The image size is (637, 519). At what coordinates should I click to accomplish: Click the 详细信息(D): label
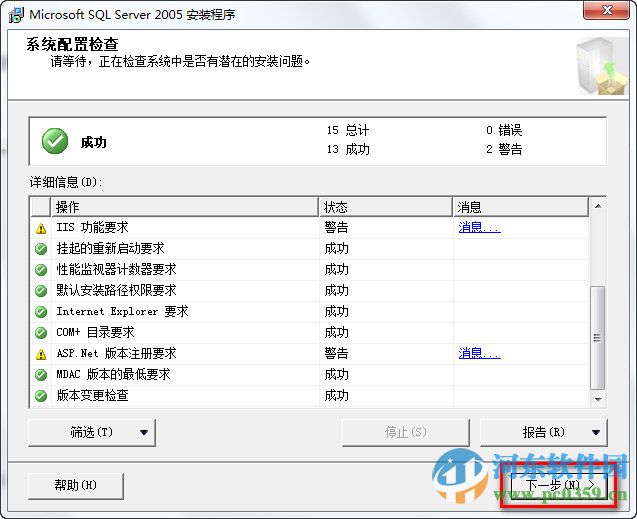pos(66,182)
